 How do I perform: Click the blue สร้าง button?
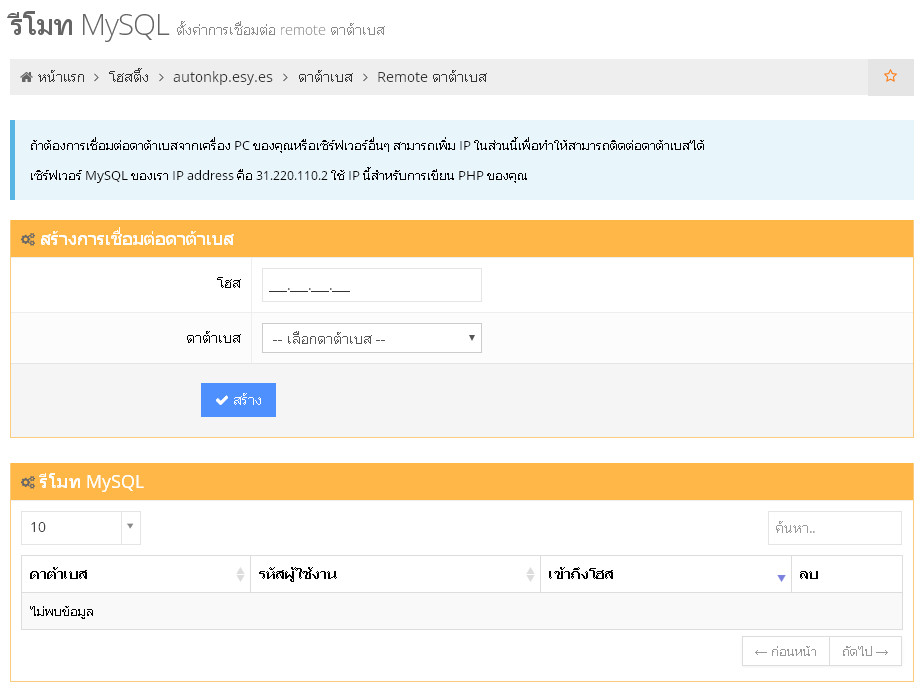pos(238,400)
